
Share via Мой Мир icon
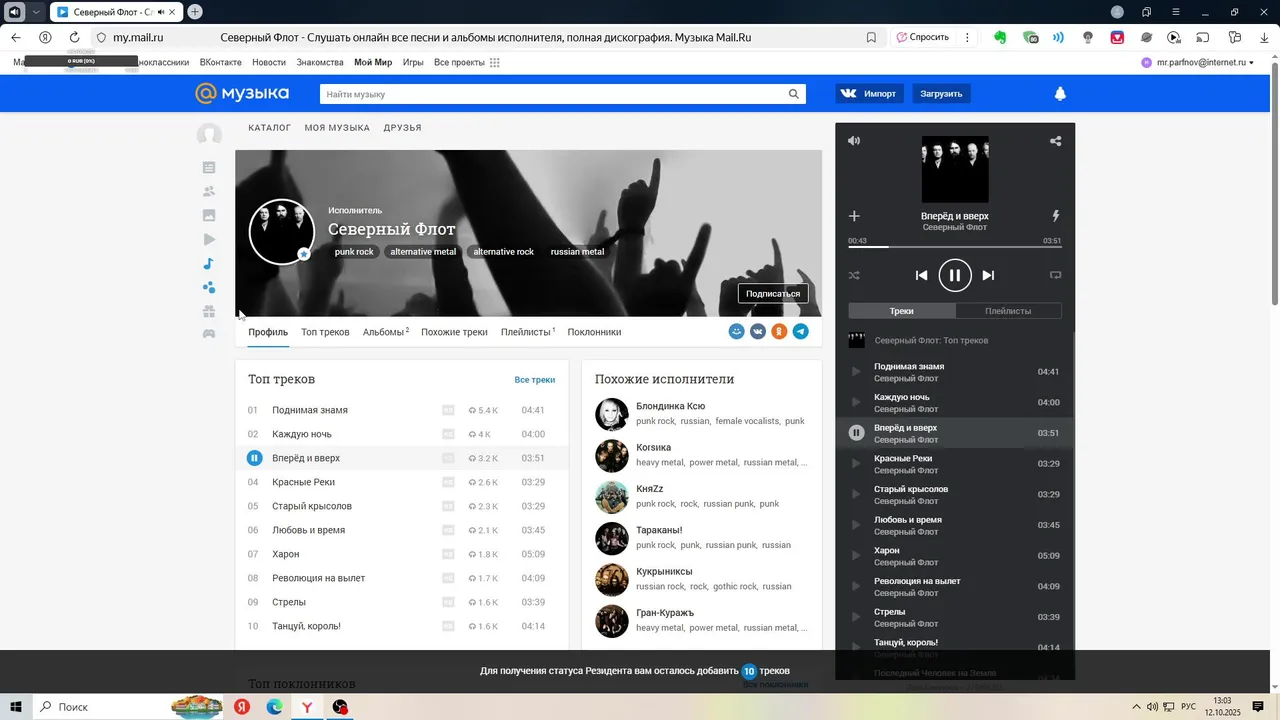pos(737,331)
